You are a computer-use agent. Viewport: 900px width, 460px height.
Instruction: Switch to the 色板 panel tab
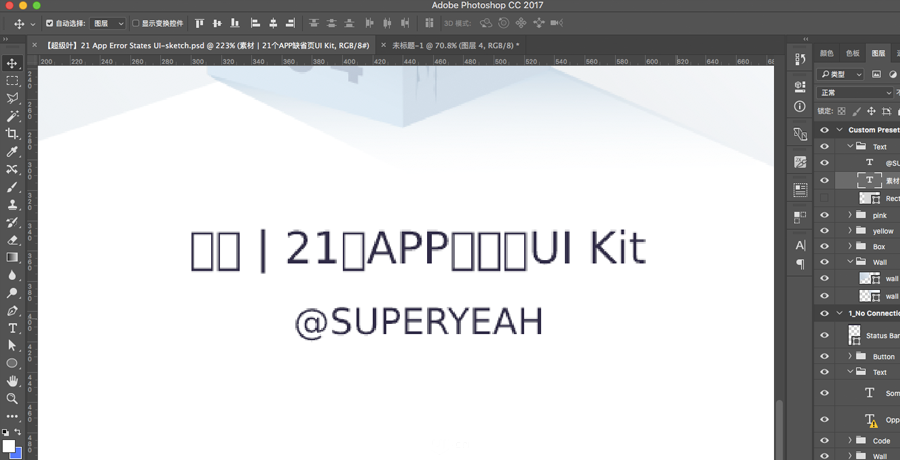click(x=852, y=53)
